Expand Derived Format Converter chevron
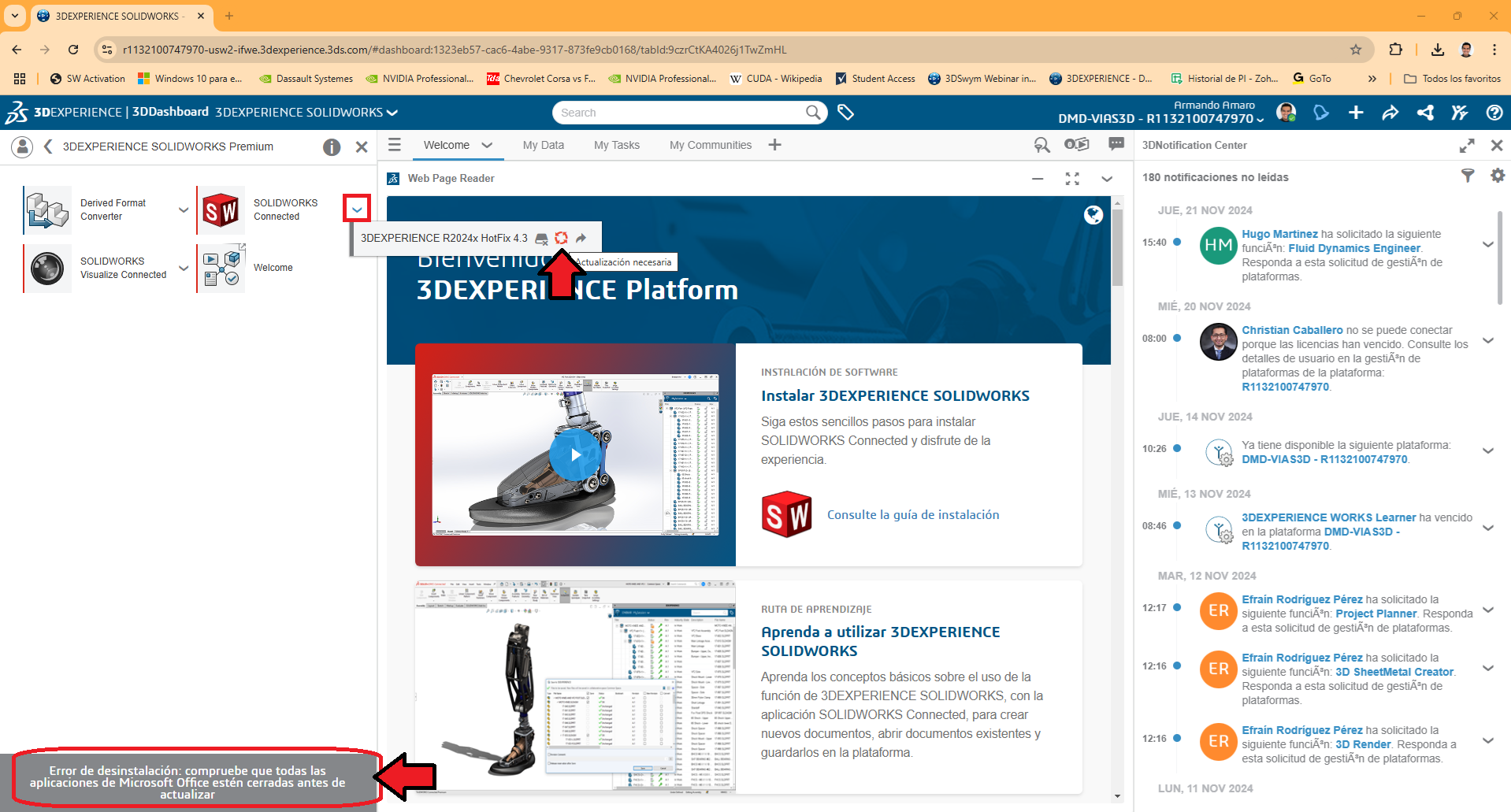This screenshot has height=812, width=1511. click(x=184, y=210)
